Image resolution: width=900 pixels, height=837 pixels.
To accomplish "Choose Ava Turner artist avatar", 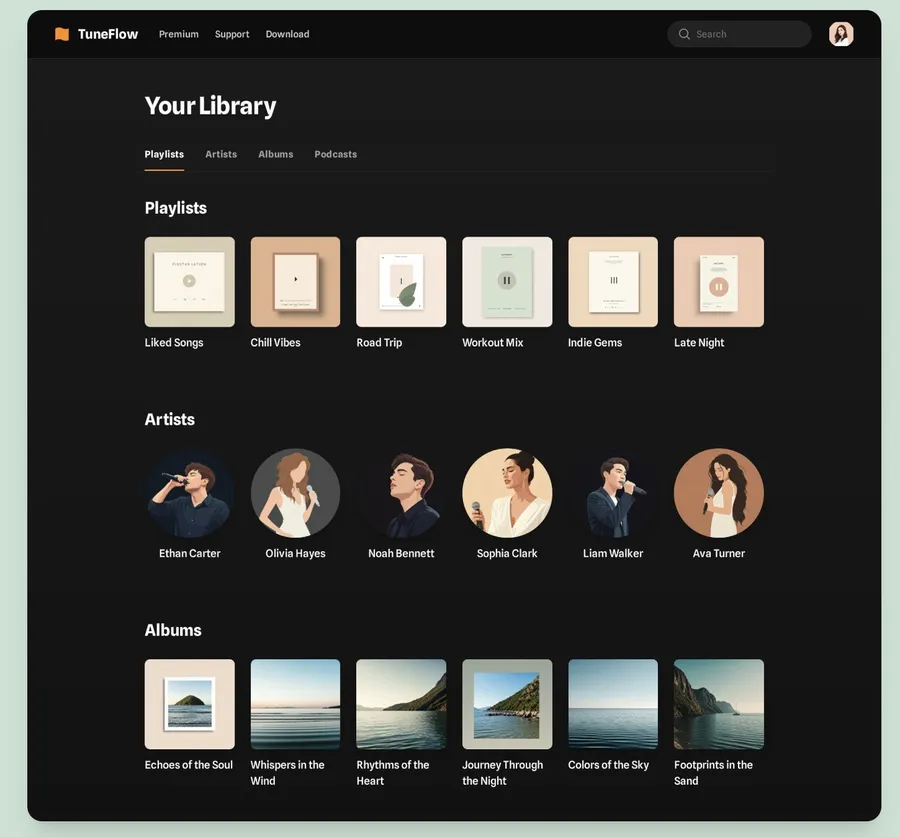I will [x=718, y=493].
